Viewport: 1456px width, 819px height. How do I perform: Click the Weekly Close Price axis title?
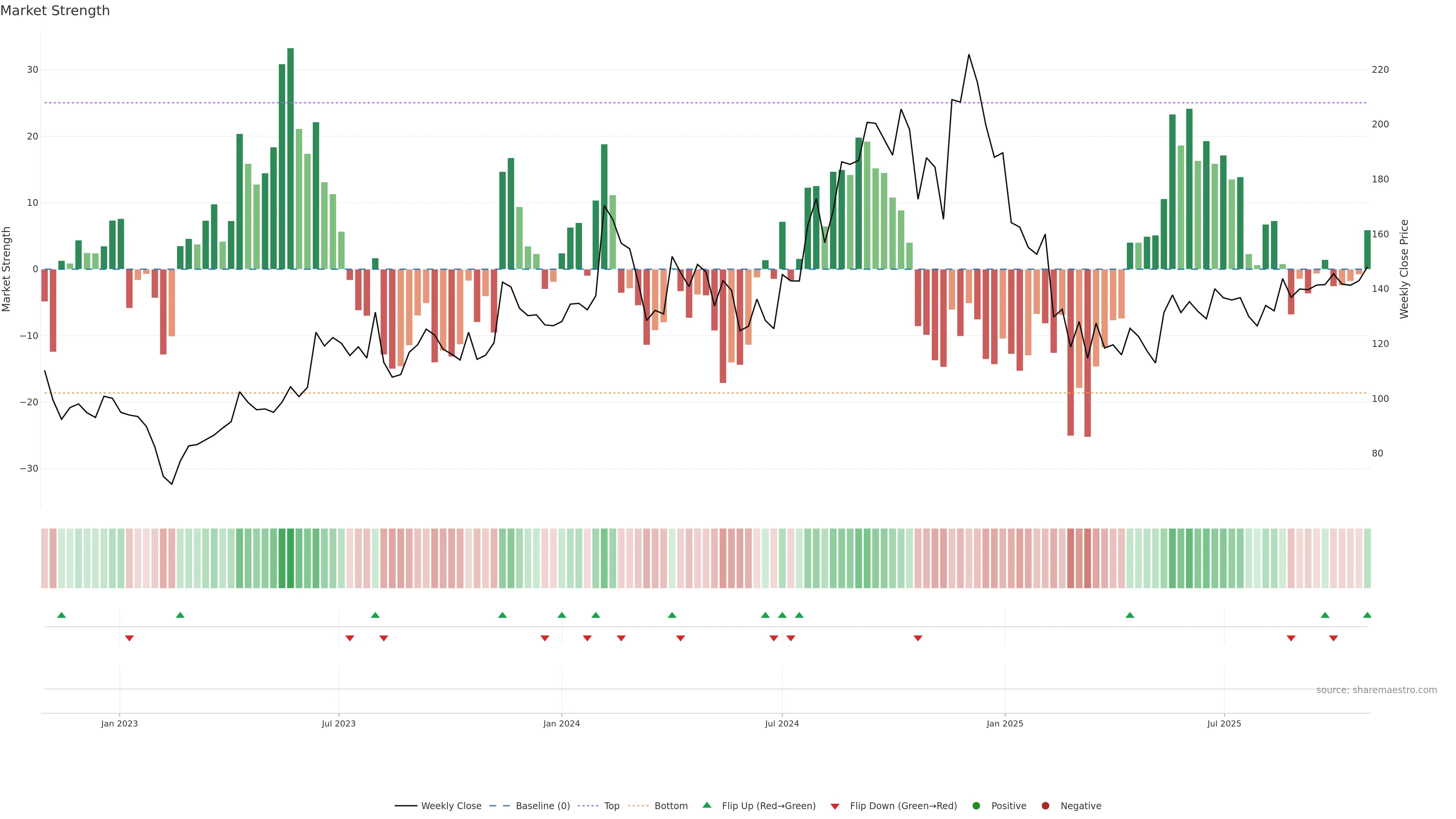coord(1404,269)
